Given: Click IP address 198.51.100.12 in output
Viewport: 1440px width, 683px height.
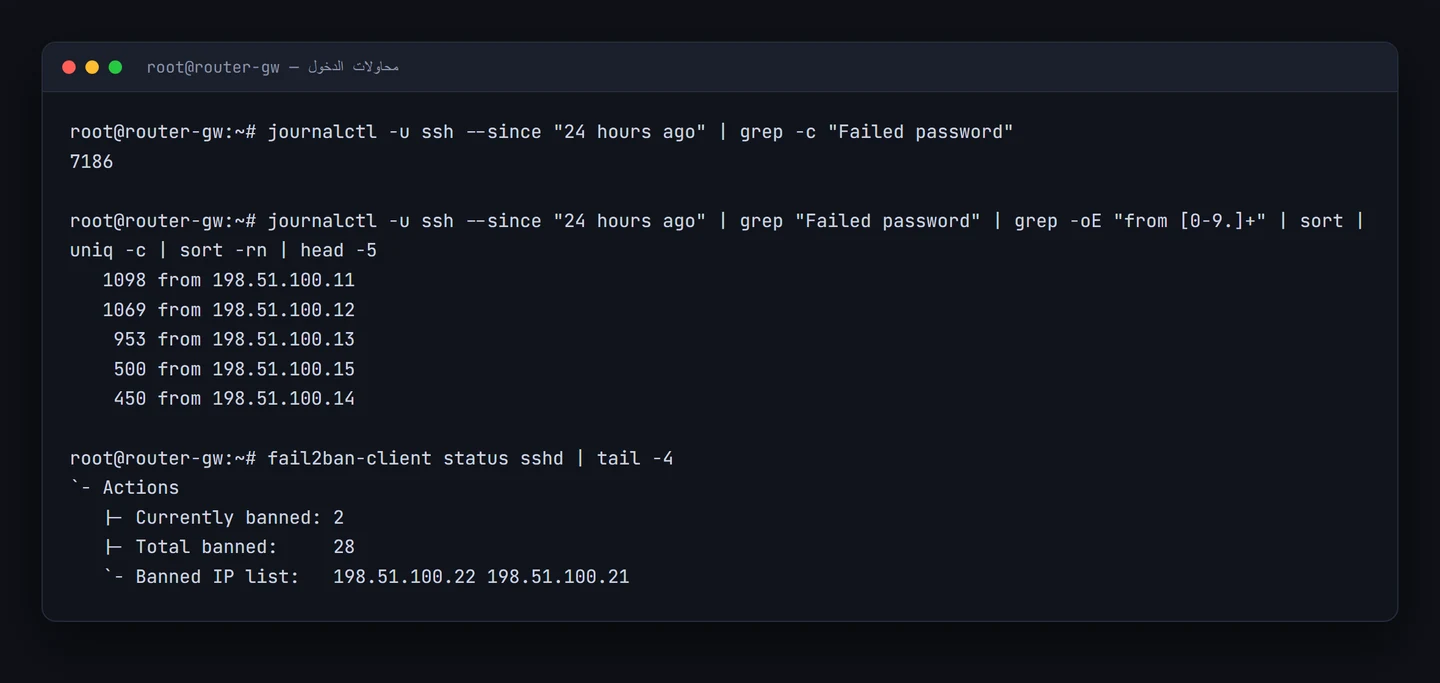Looking at the screenshot, I should pos(284,310).
